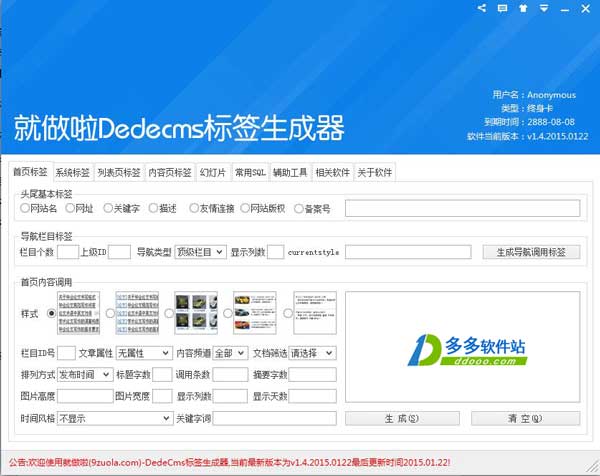This screenshot has width=600, height=476.
Task: Click the photo grid style thumbnail
Action: (196, 313)
